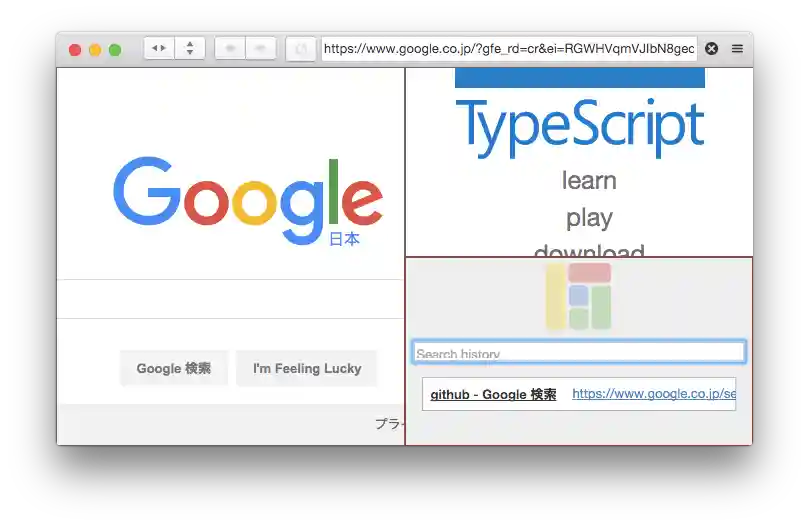The image size is (809, 526).
Task: Open the learn link on TypeScript page
Action: 589,181
